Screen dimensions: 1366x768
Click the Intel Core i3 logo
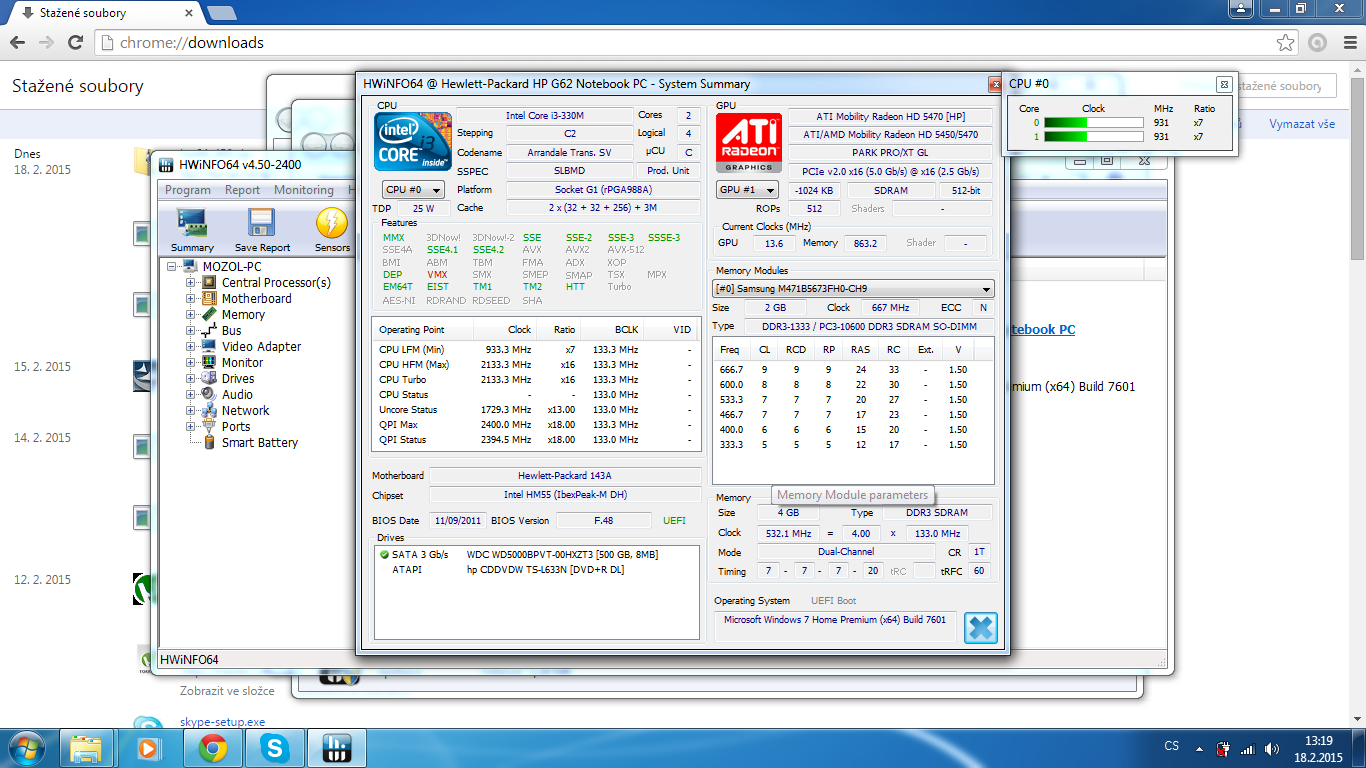coord(412,141)
